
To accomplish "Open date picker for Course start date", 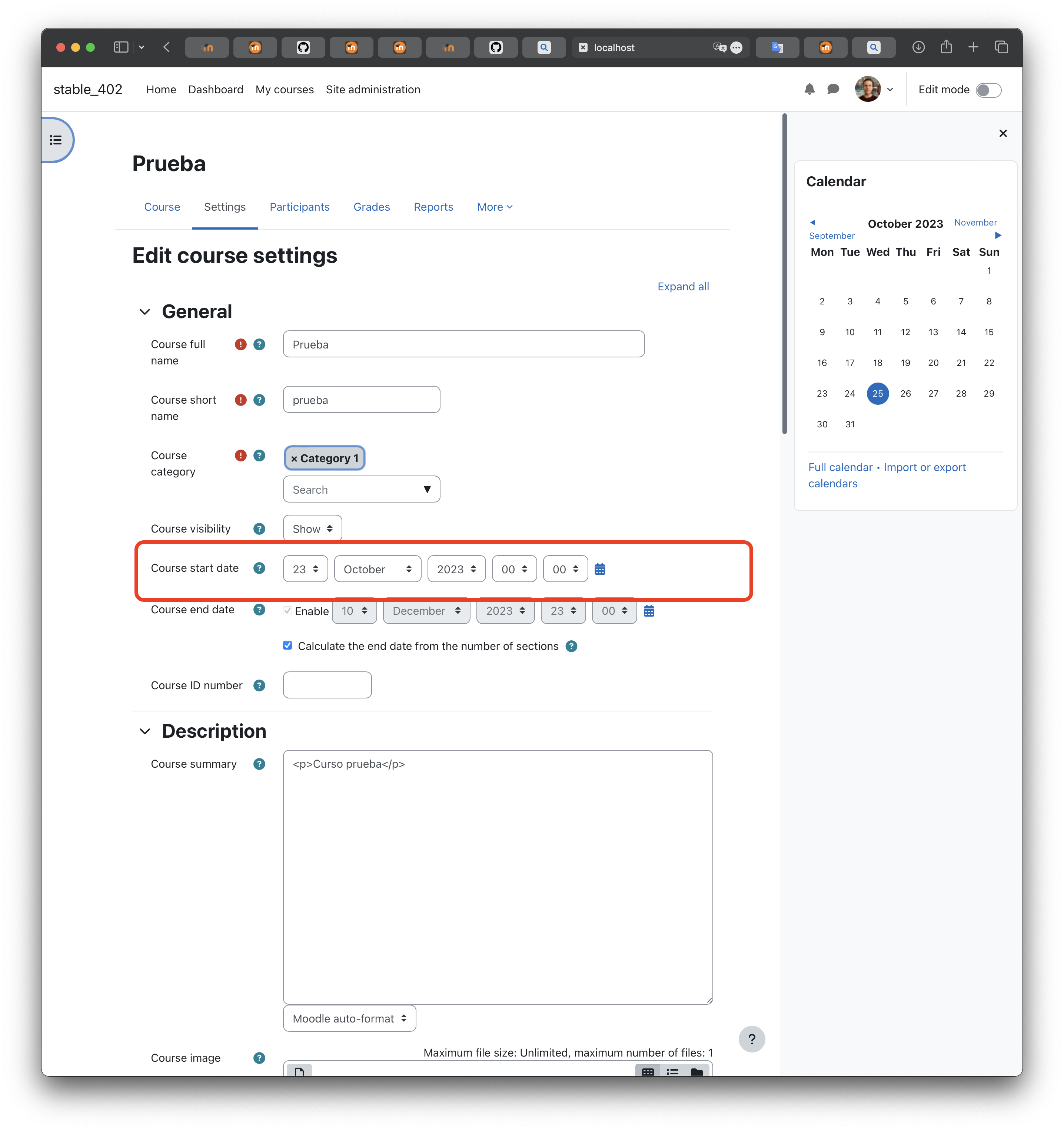I will [600, 569].
